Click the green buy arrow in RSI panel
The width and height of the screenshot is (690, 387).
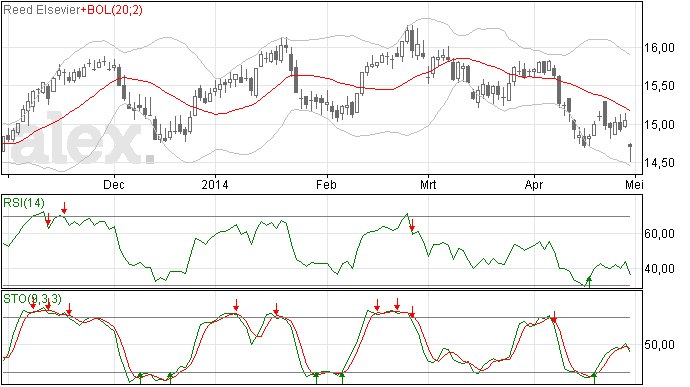click(589, 281)
